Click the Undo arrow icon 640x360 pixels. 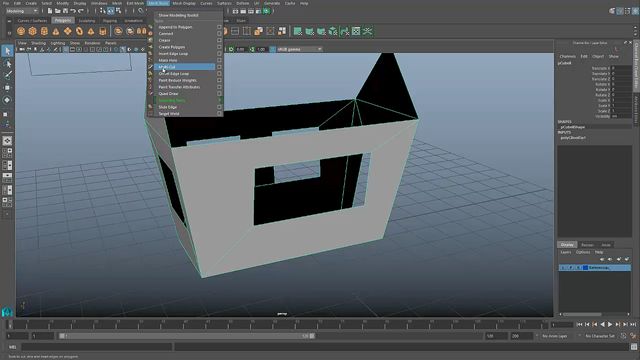tap(73, 11)
